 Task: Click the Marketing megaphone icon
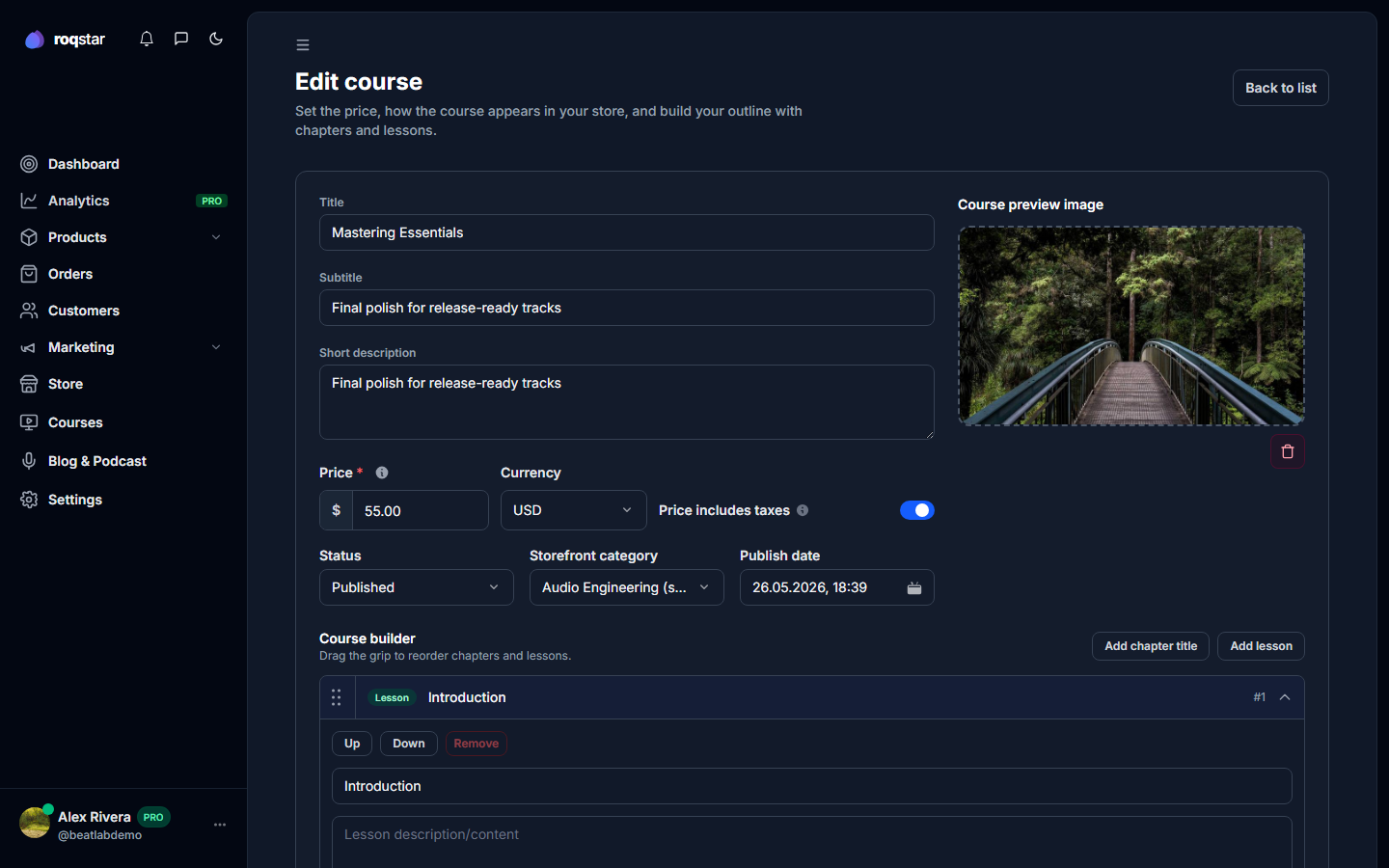pyautogui.click(x=29, y=347)
